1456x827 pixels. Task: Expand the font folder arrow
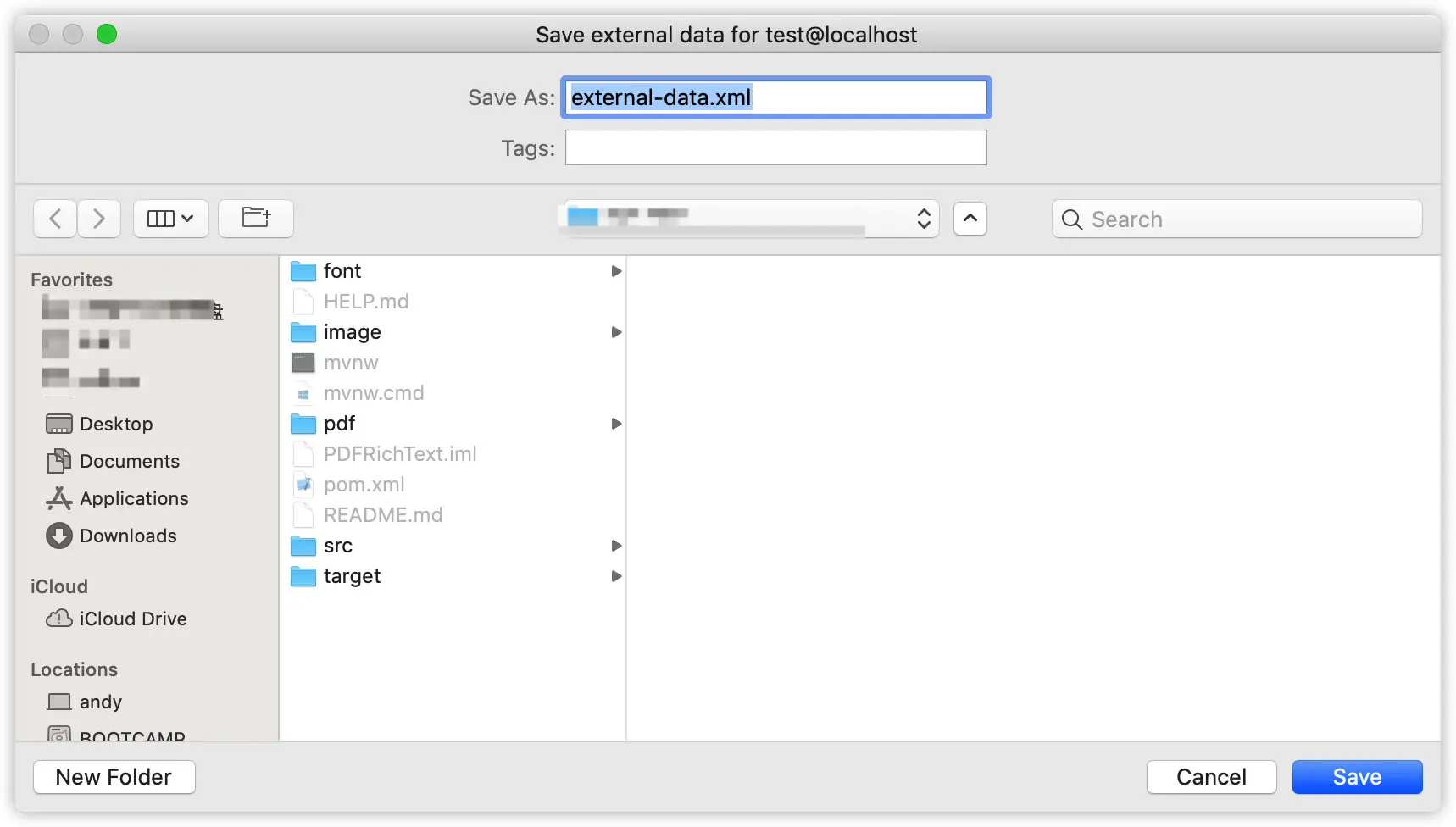point(616,271)
